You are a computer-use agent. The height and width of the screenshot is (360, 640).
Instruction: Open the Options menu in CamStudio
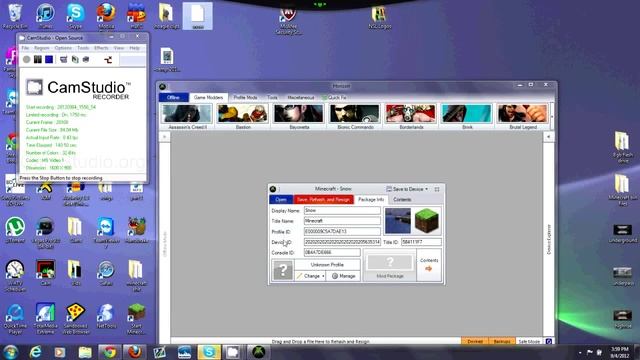click(63, 48)
